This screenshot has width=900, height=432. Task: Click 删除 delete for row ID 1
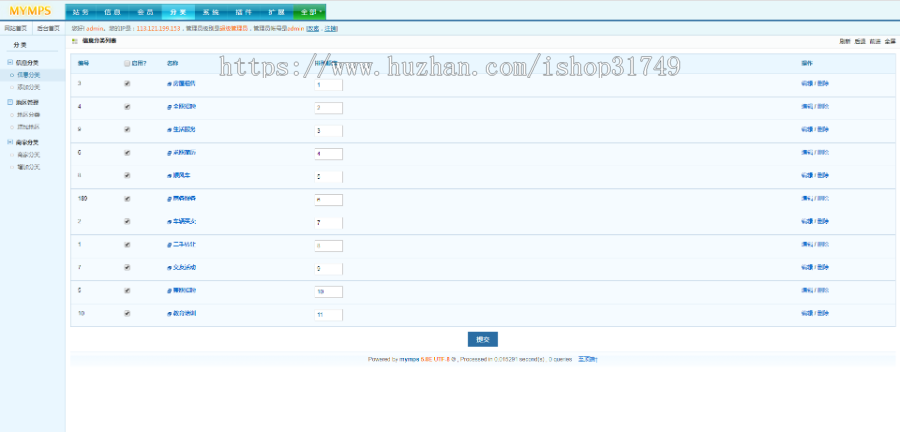(823, 244)
